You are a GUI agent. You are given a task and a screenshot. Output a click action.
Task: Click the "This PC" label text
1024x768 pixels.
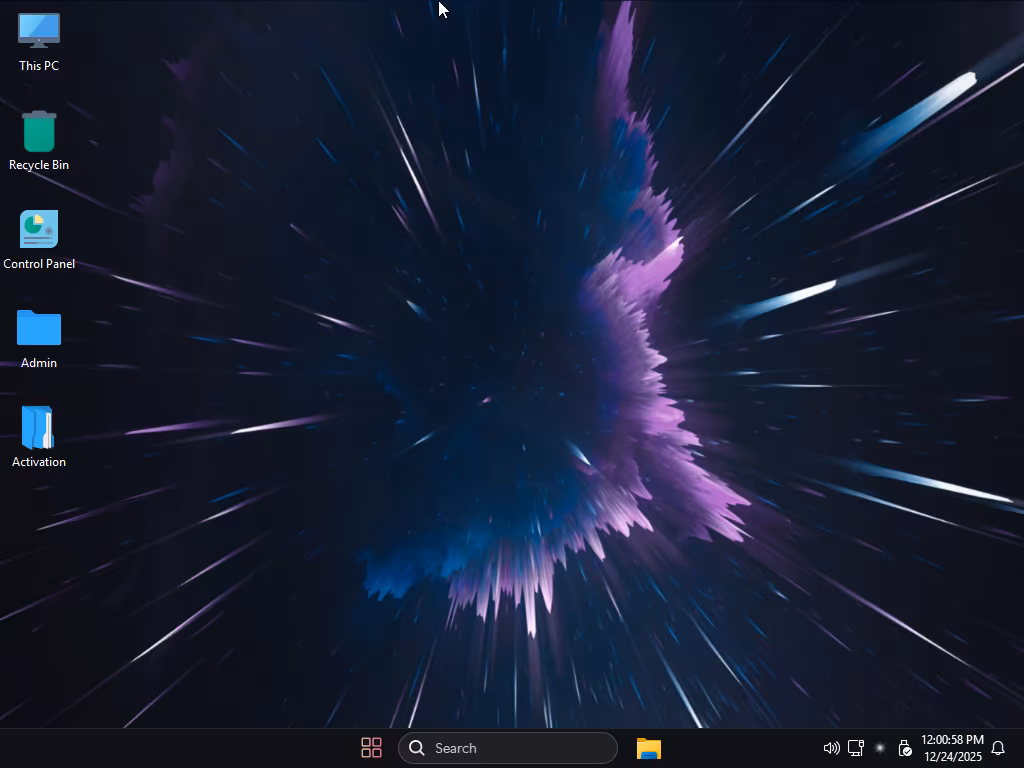tap(39, 66)
